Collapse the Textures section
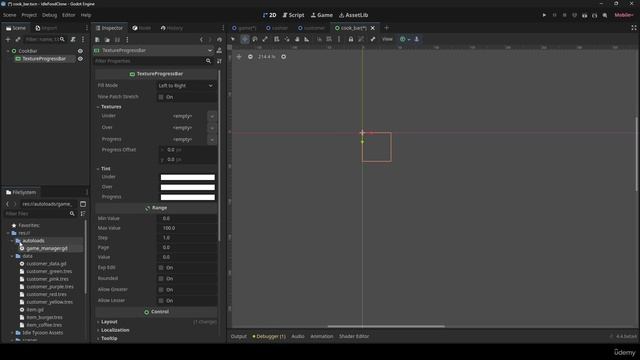The width and height of the screenshot is (640, 360). pyautogui.click(x=111, y=107)
